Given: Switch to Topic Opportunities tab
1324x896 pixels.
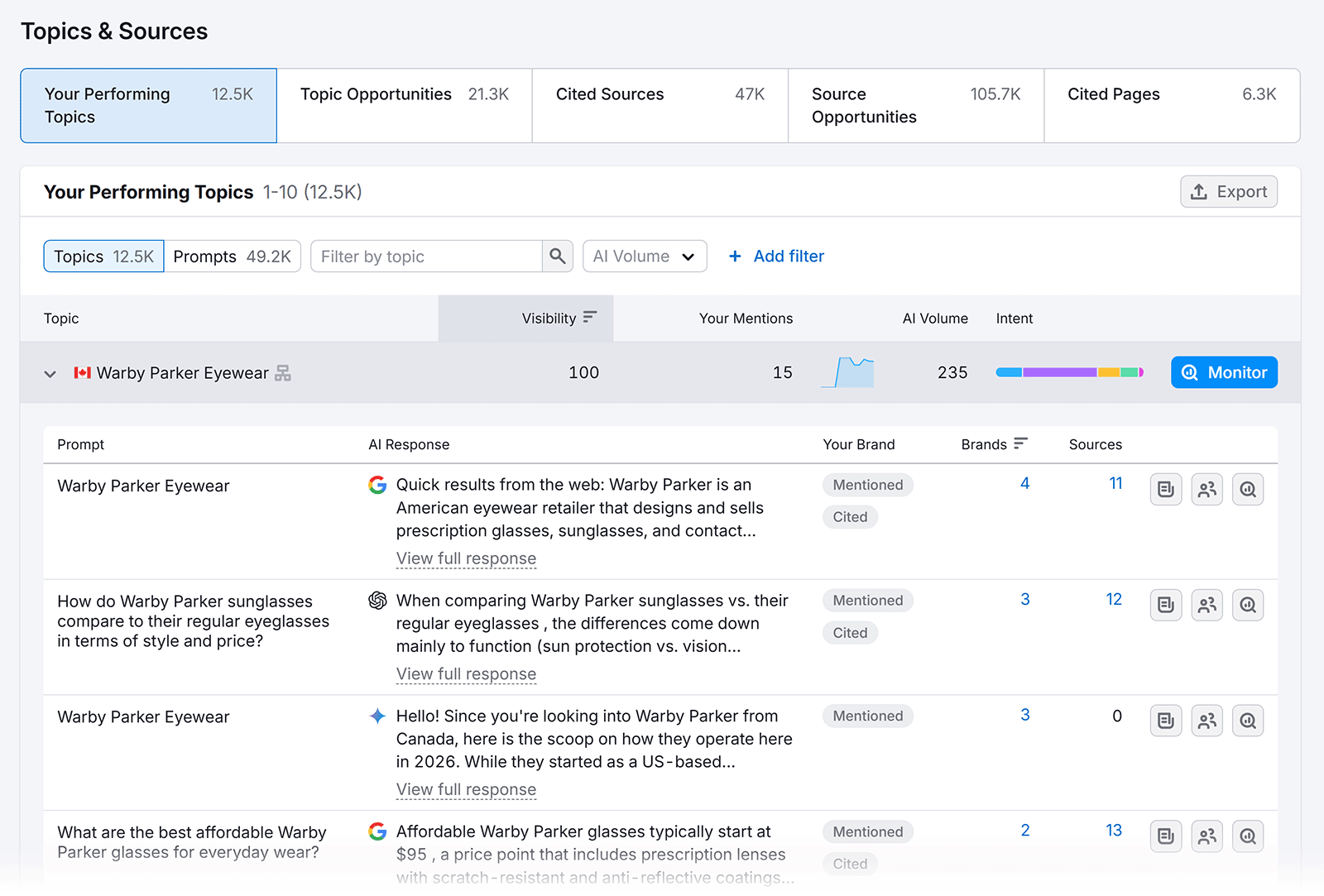Looking at the screenshot, I should pos(405,106).
